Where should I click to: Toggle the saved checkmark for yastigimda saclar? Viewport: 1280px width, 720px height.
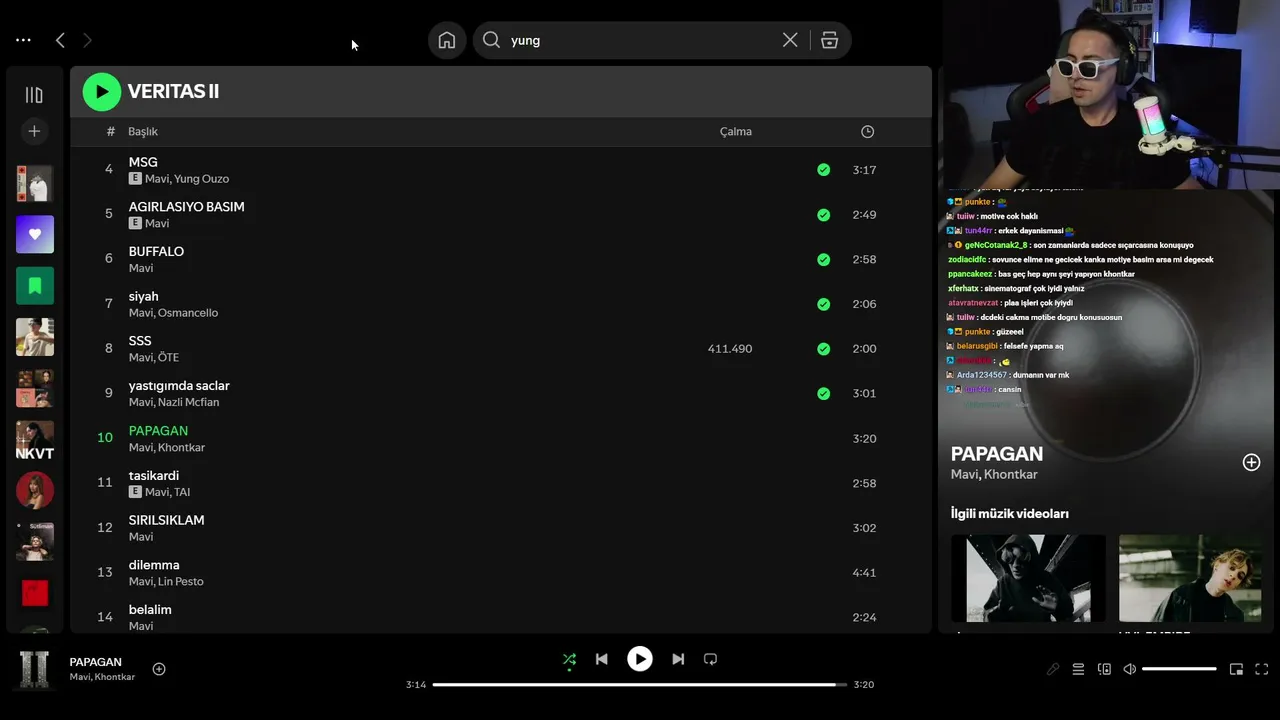pyautogui.click(x=823, y=394)
